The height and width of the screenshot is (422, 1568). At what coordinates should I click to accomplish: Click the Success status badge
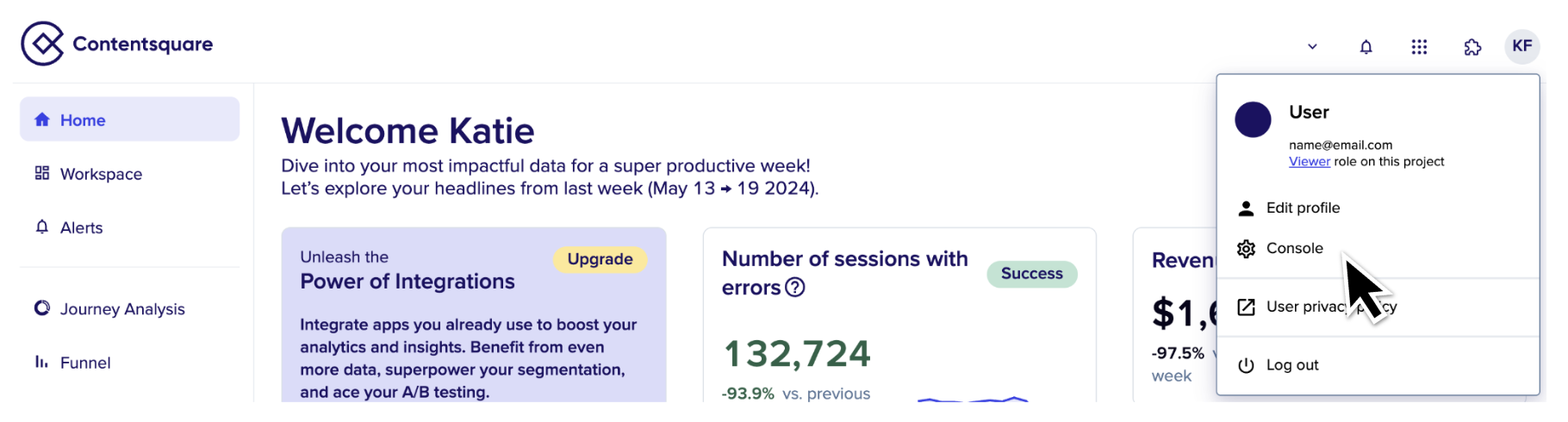point(1032,274)
